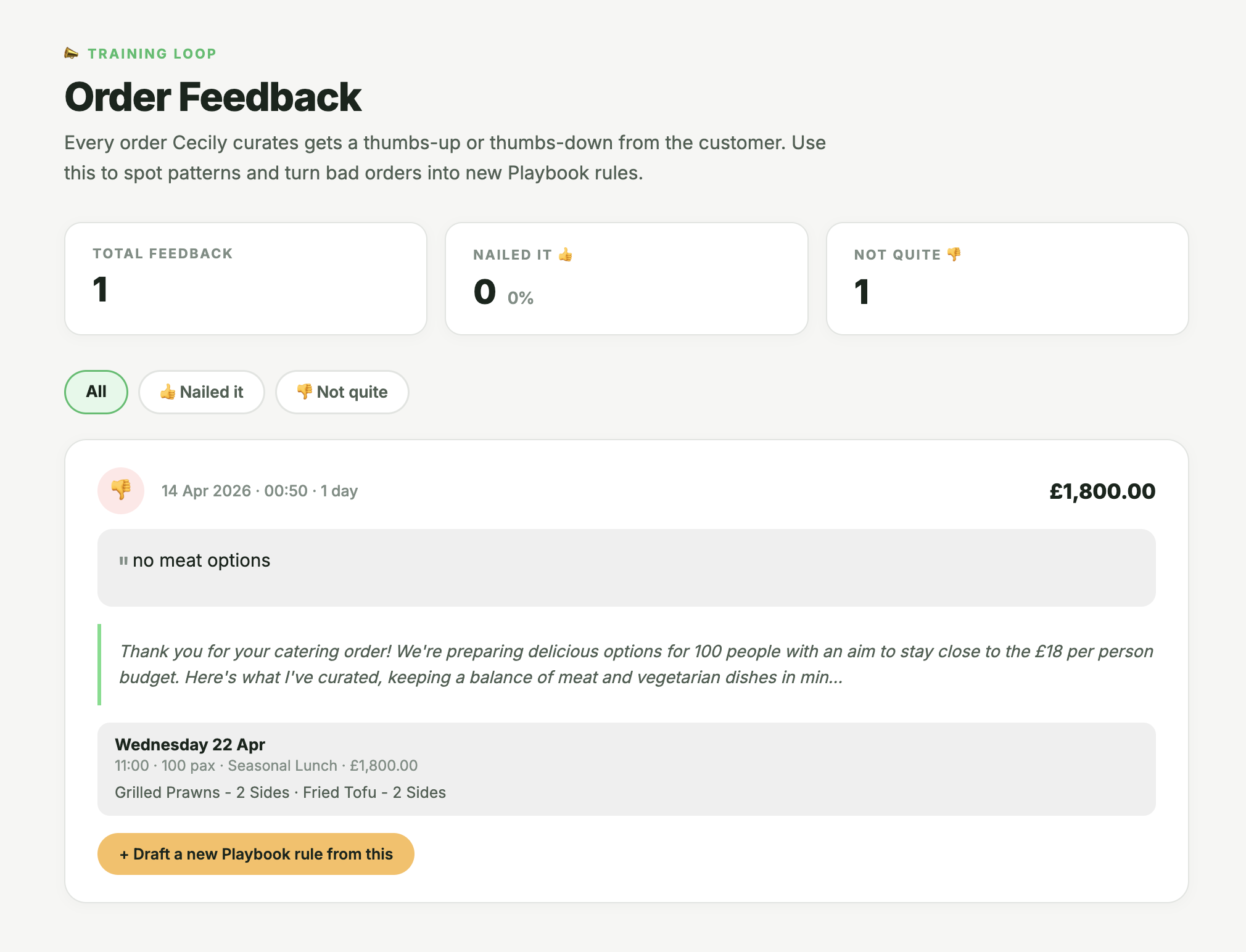Viewport: 1246px width, 952px height.
Task: Click the thumbs-up icon inside the Nailed it pill
Action: 167,392
